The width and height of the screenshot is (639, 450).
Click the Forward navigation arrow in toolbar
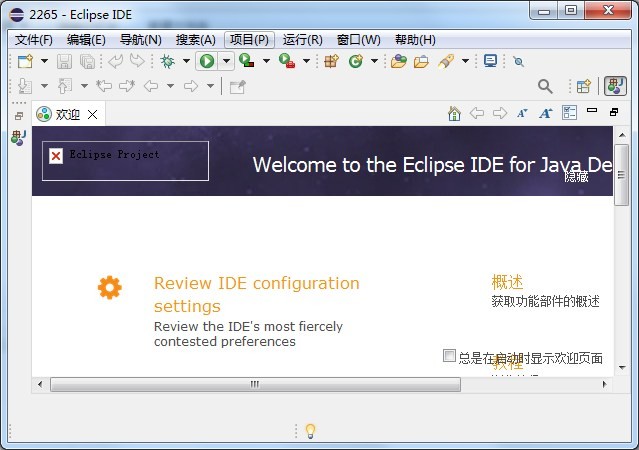coord(191,86)
